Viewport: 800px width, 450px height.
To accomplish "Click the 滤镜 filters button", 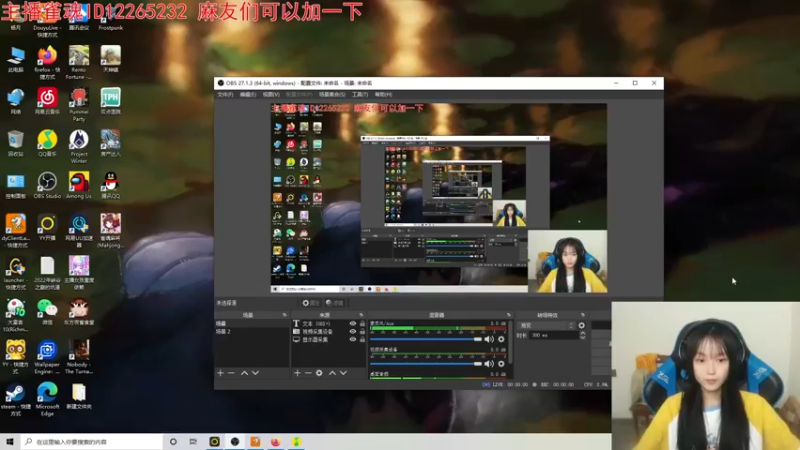I will pos(335,303).
